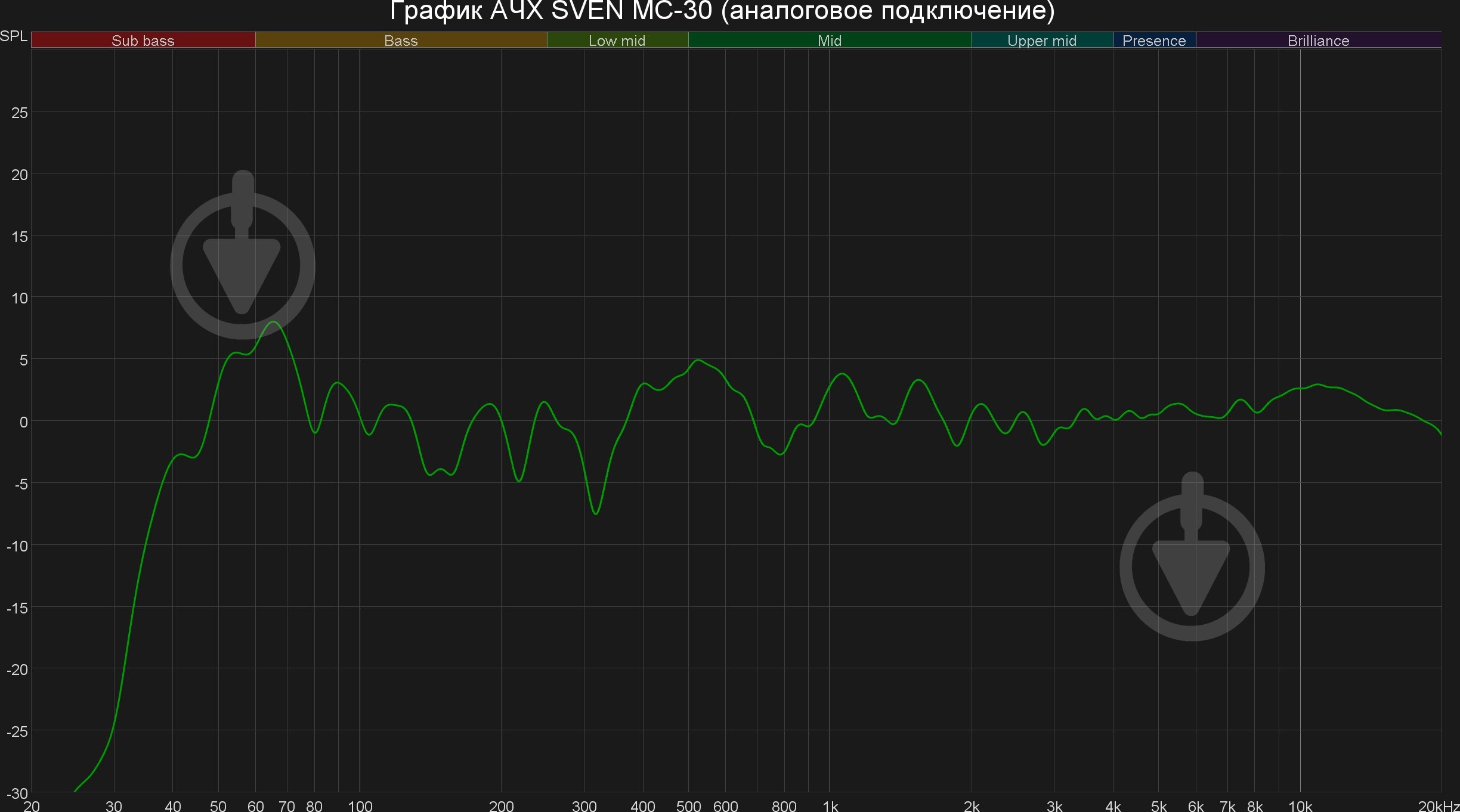1460x812 pixels.
Task: Click the 20kHz axis end label
Action: pyautogui.click(x=1439, y=806)
